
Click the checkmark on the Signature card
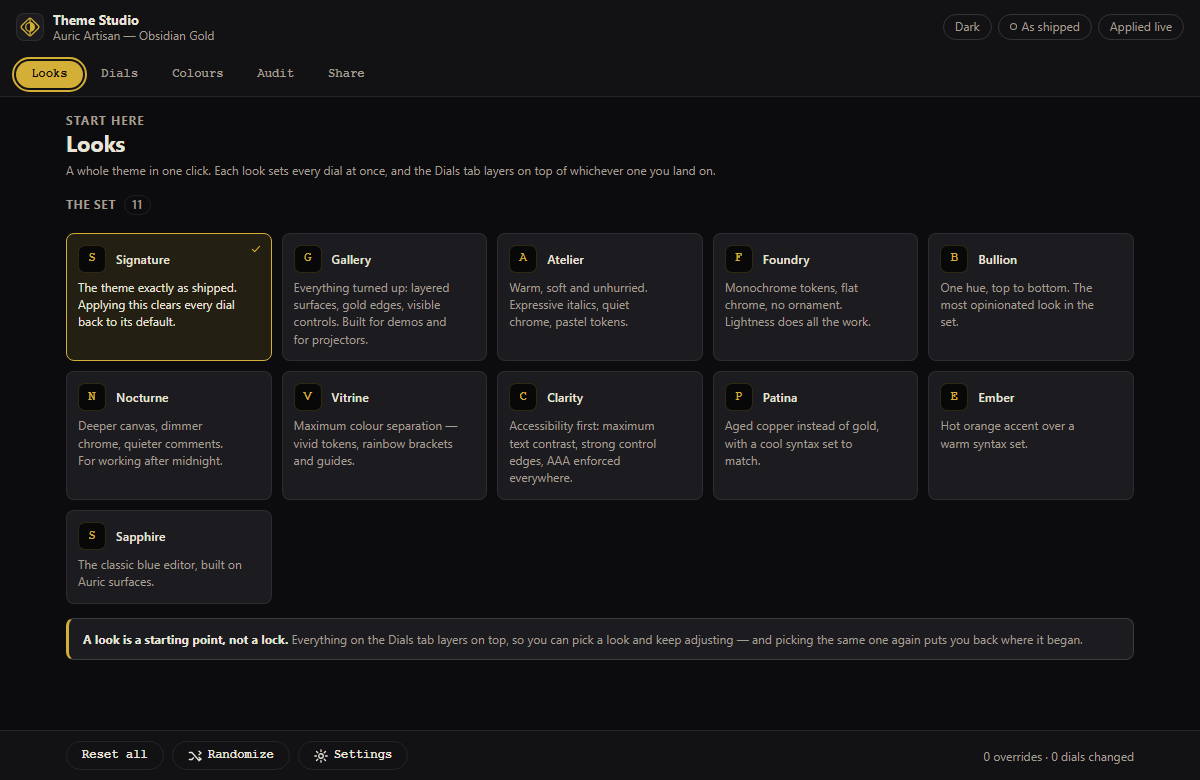click(x=256, y=248)
